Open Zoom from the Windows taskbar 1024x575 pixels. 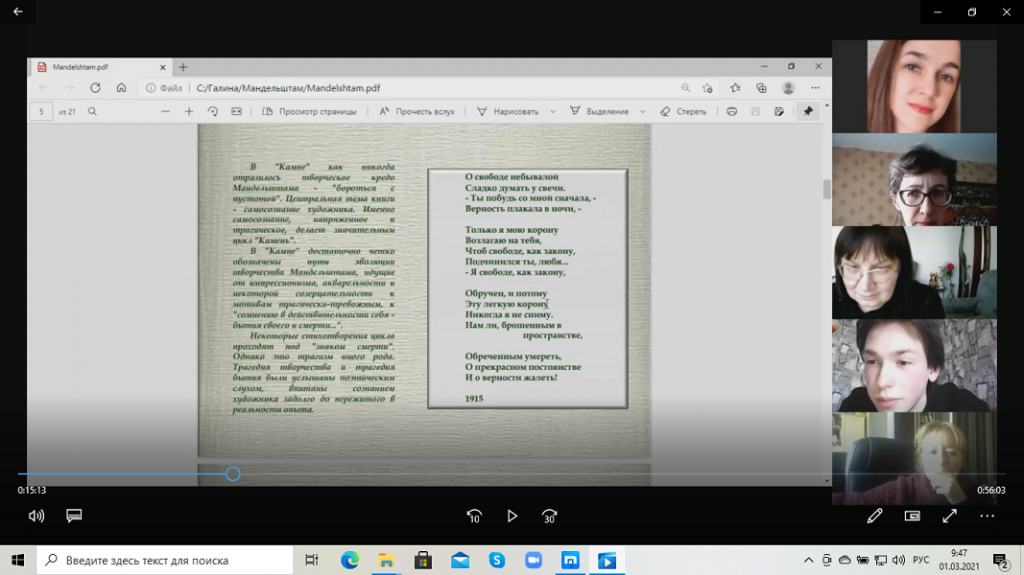[x=533, y=560]
